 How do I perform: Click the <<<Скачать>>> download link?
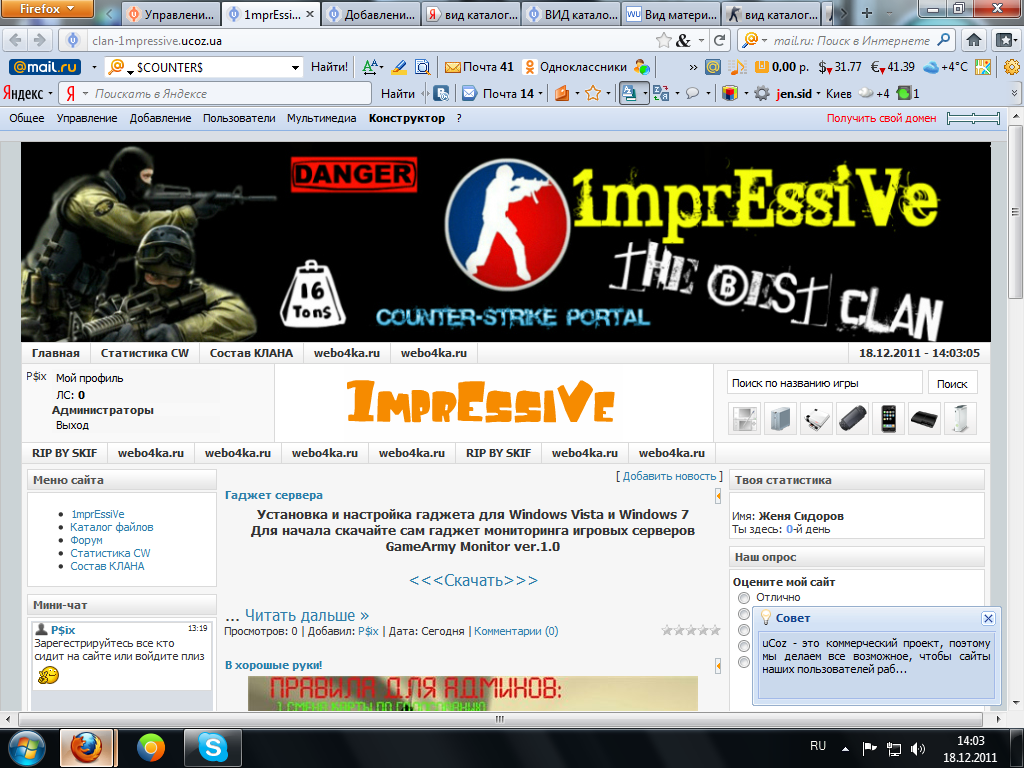click(x=473, y=580)
